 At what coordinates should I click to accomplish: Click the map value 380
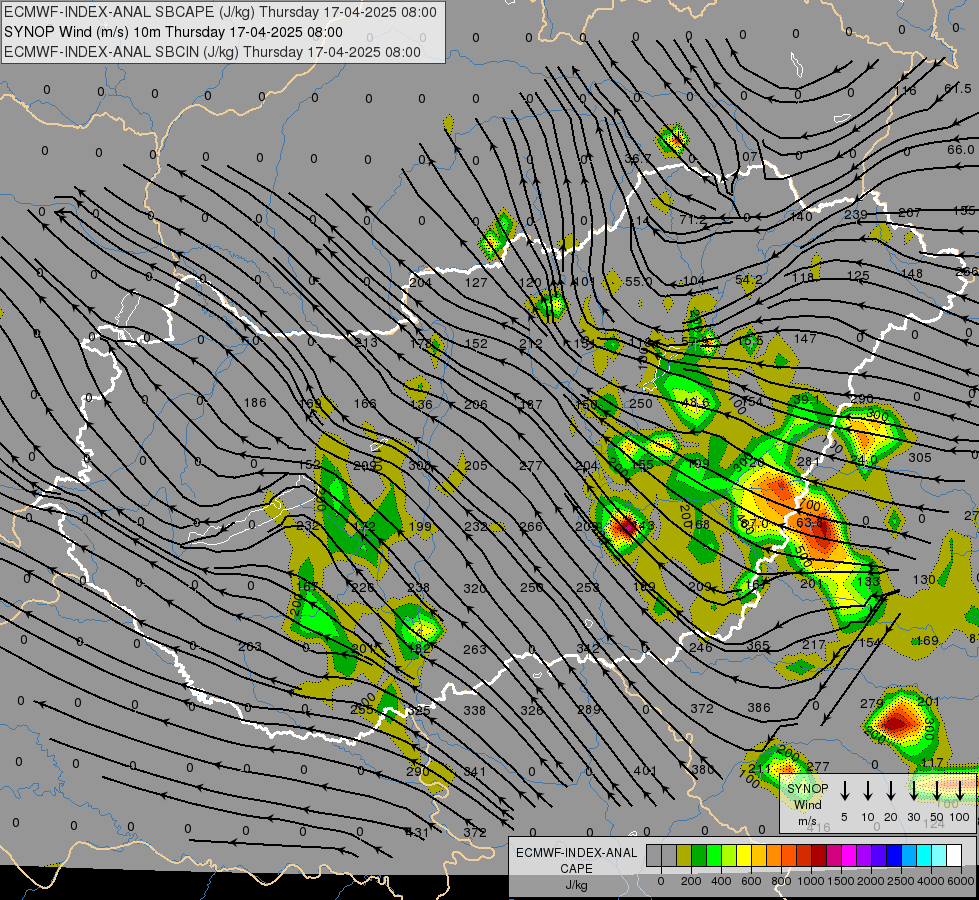tap(702, 769)
